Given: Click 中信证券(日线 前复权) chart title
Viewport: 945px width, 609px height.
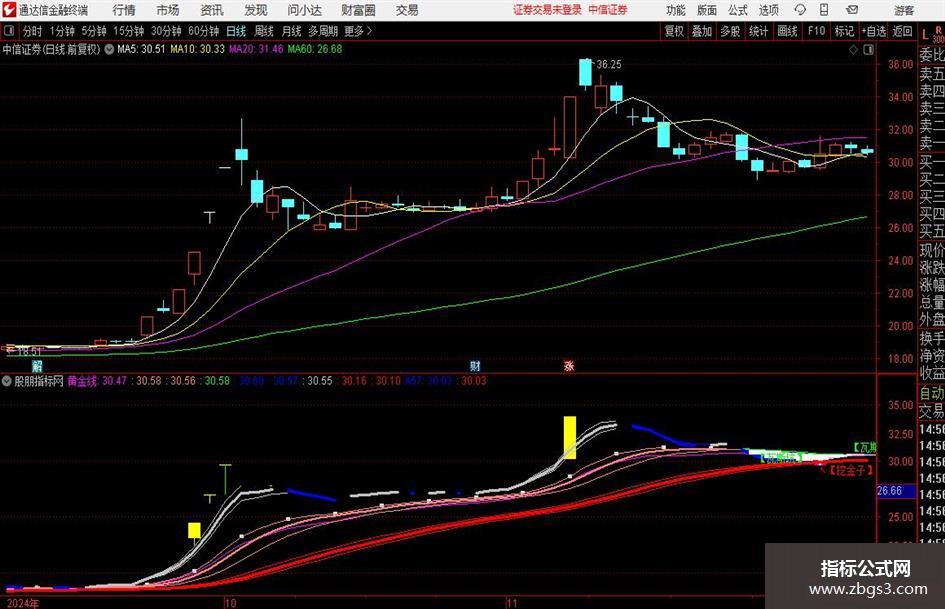Looking at the screenshot, I should point(51,49).
